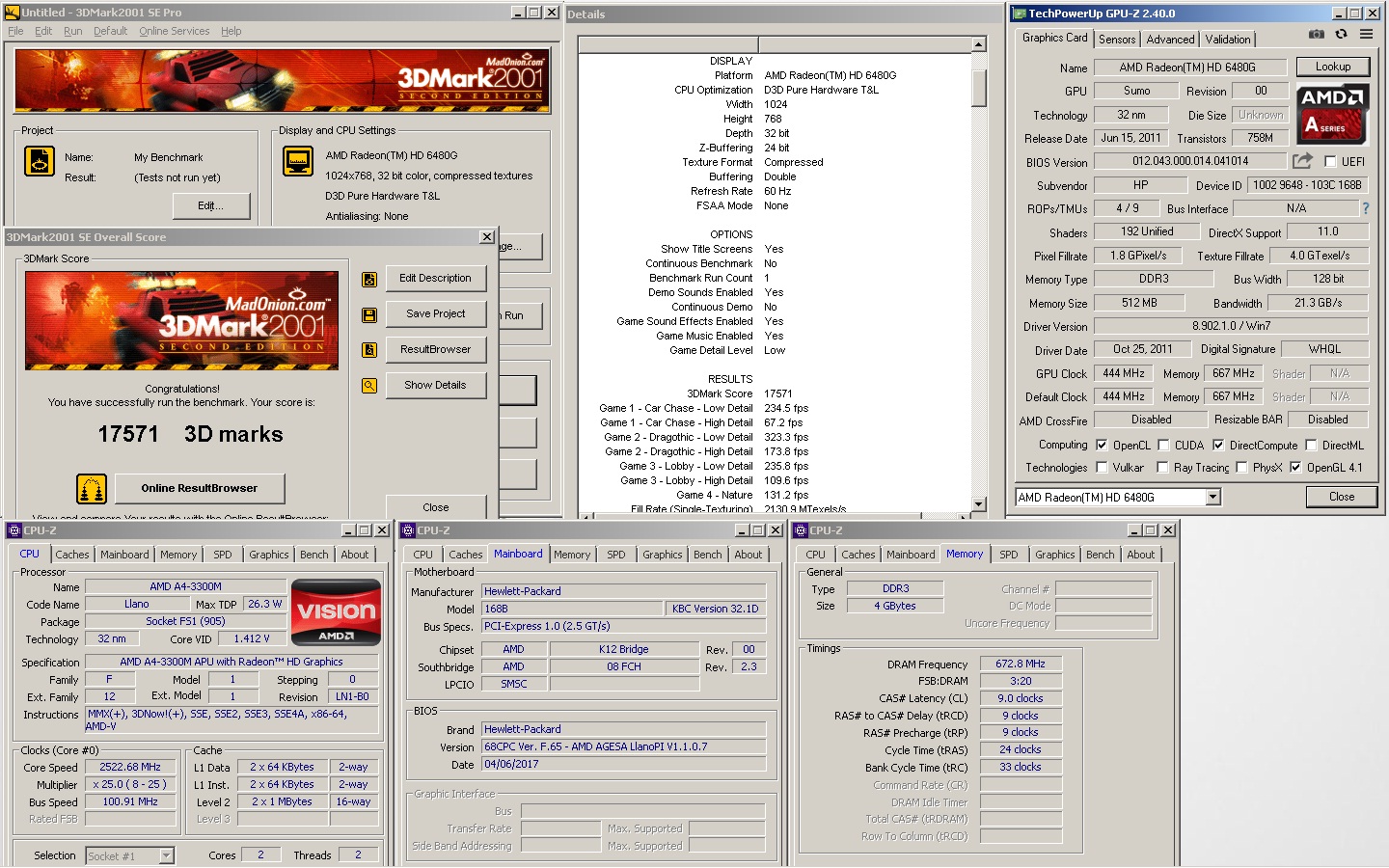Click the GPU-Z screenshot camera icon
1389x868 pixels.
[x=1317, y=34]
